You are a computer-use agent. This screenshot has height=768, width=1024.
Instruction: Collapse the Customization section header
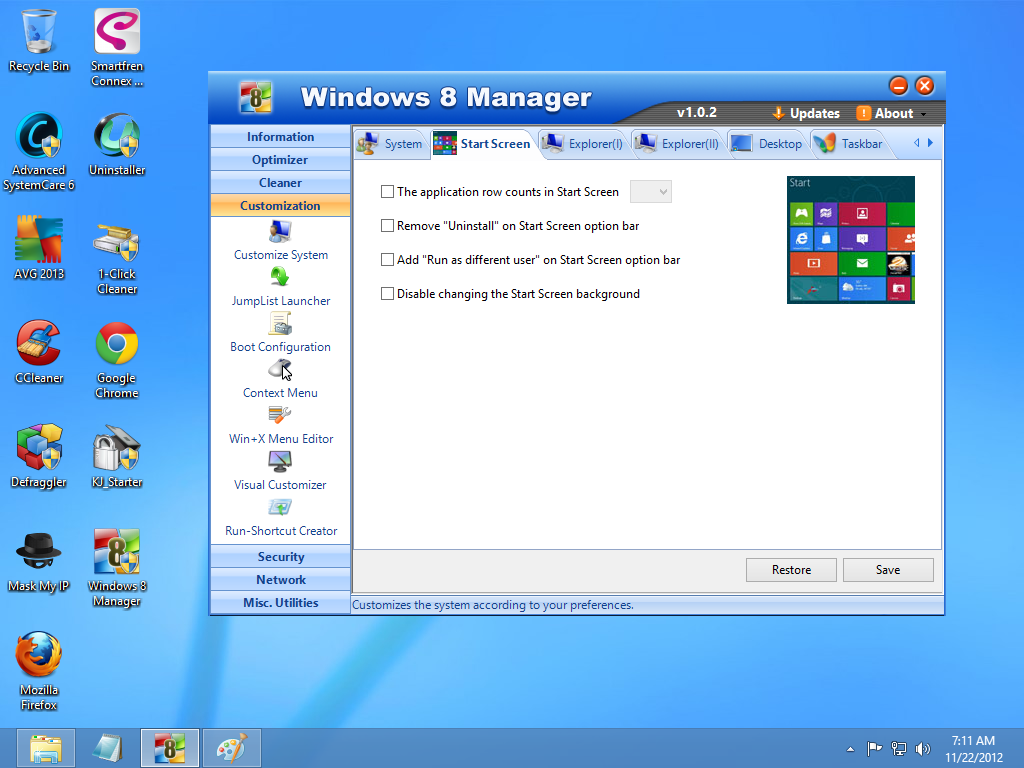280,205
